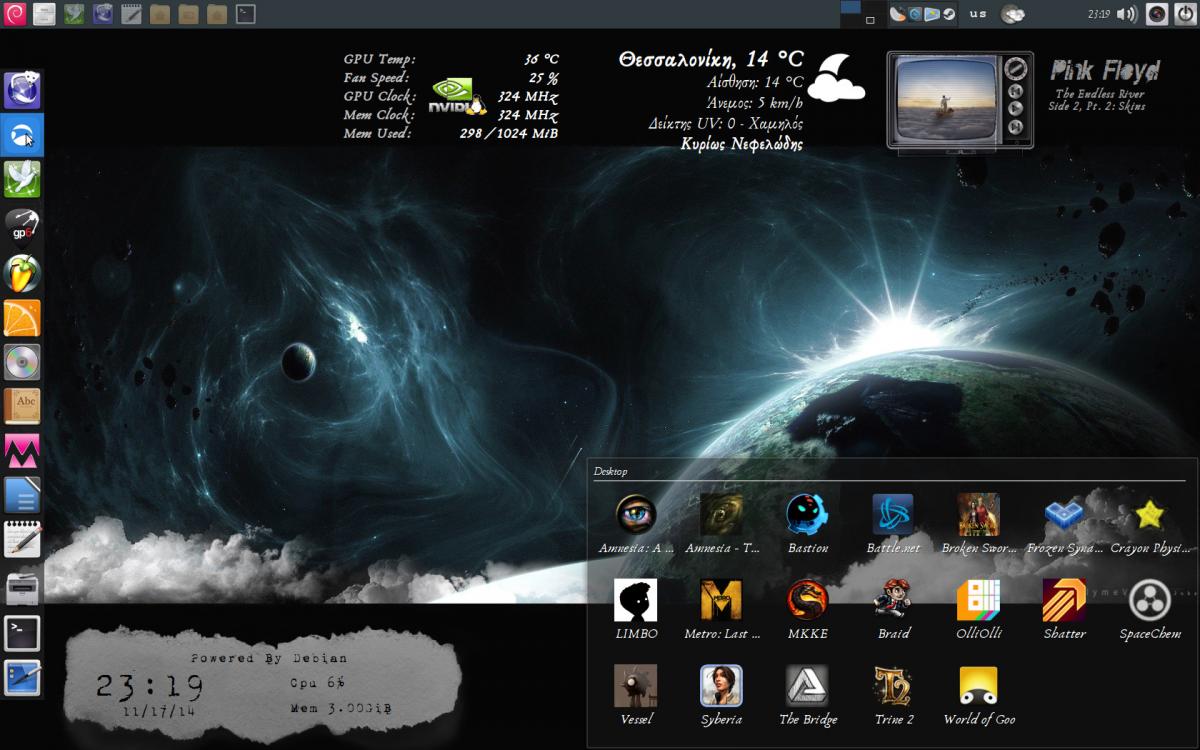Launch Amnesia: A... from Desktop folder
Viewport: 1200px width, 750px height.
click(636, 524)
